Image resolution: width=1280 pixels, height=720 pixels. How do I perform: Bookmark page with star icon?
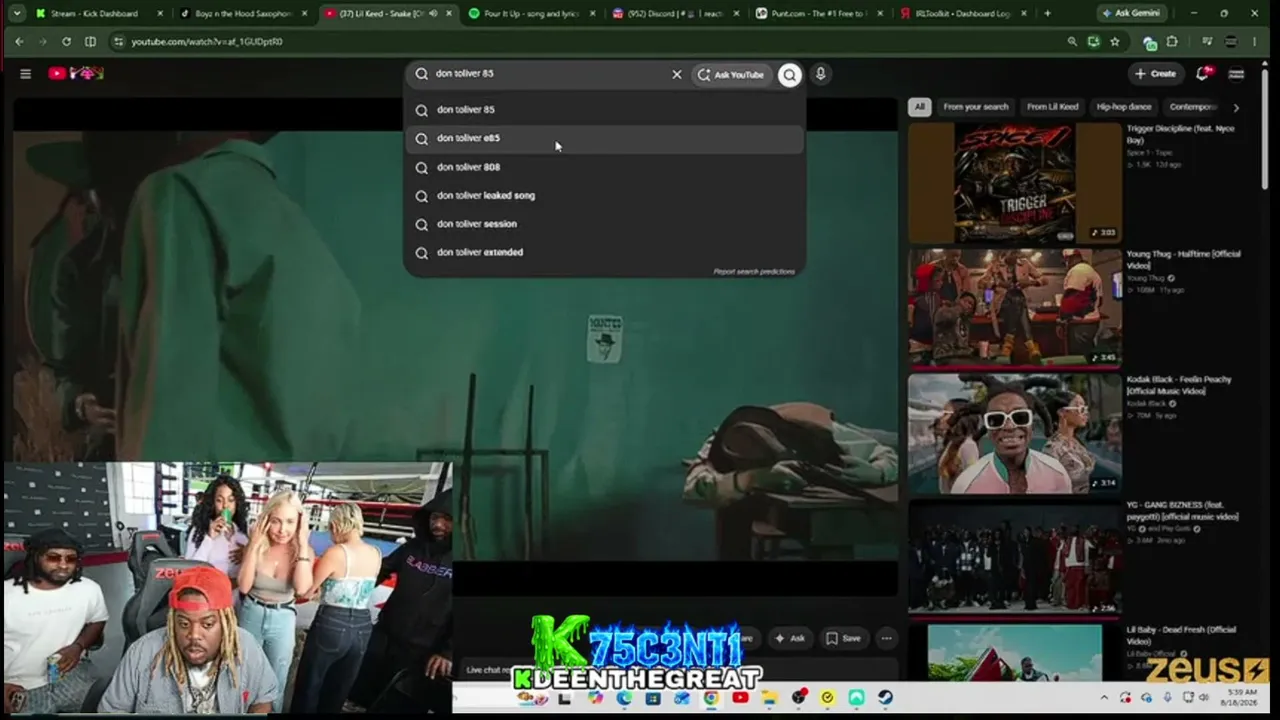point(1115,42)
